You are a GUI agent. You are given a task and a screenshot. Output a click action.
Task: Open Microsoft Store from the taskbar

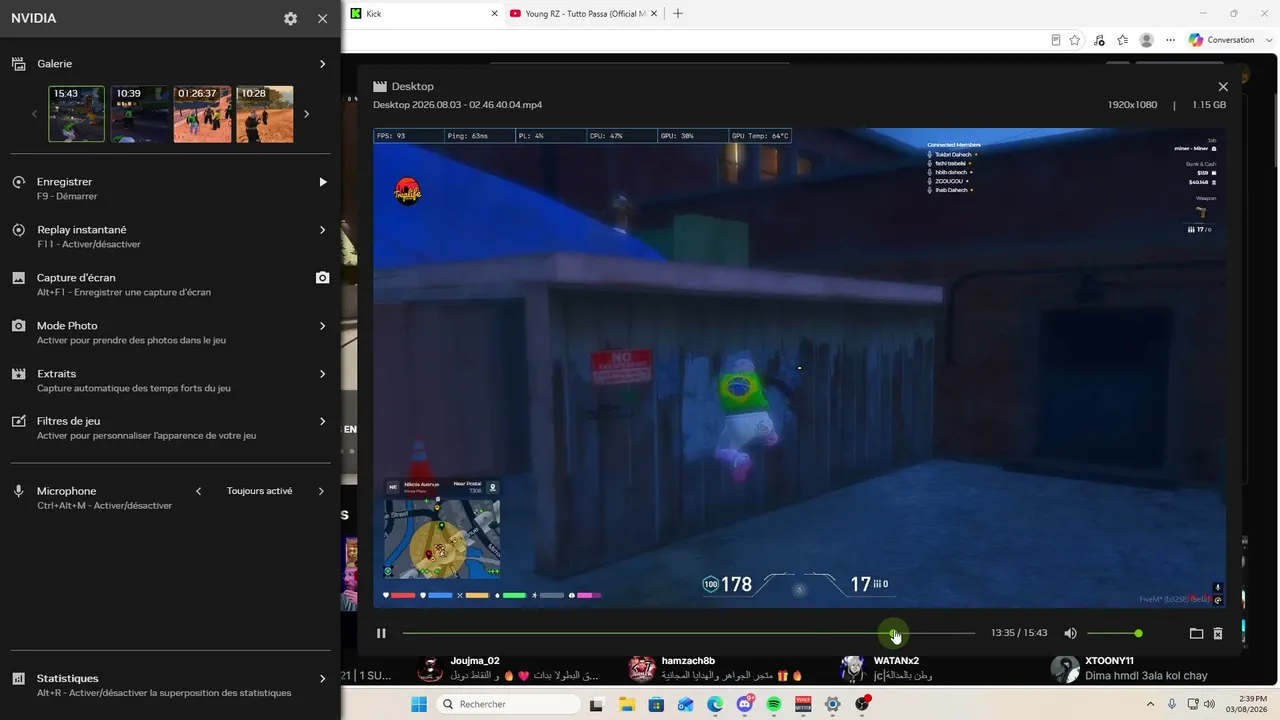tap(656, 704)
